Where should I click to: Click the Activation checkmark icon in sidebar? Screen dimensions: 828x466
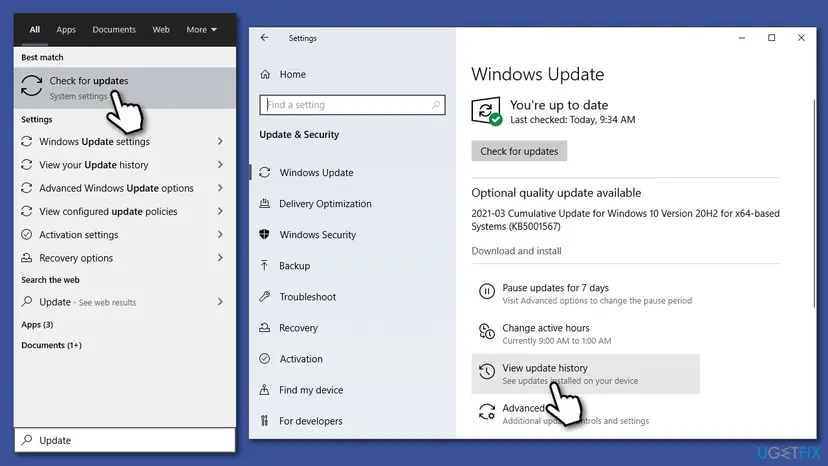pos(265,359)
